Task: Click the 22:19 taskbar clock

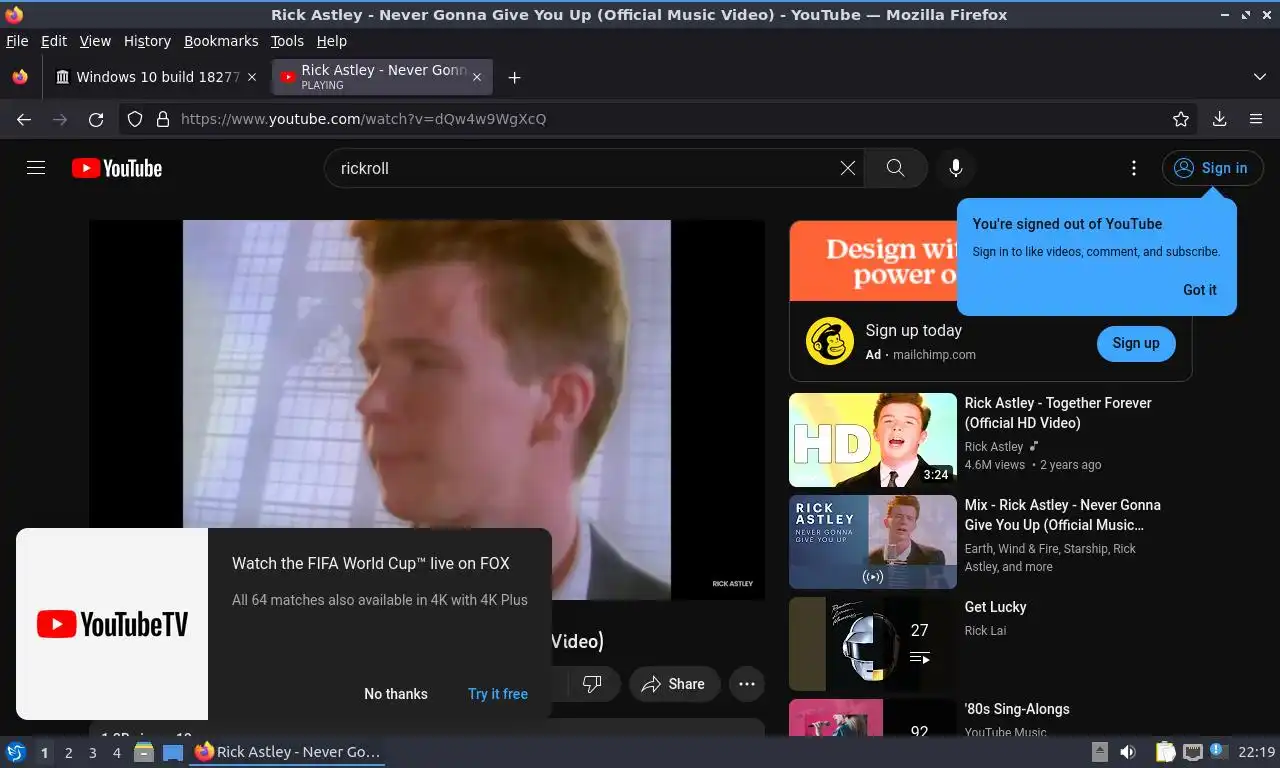Action: [1257, 752]
